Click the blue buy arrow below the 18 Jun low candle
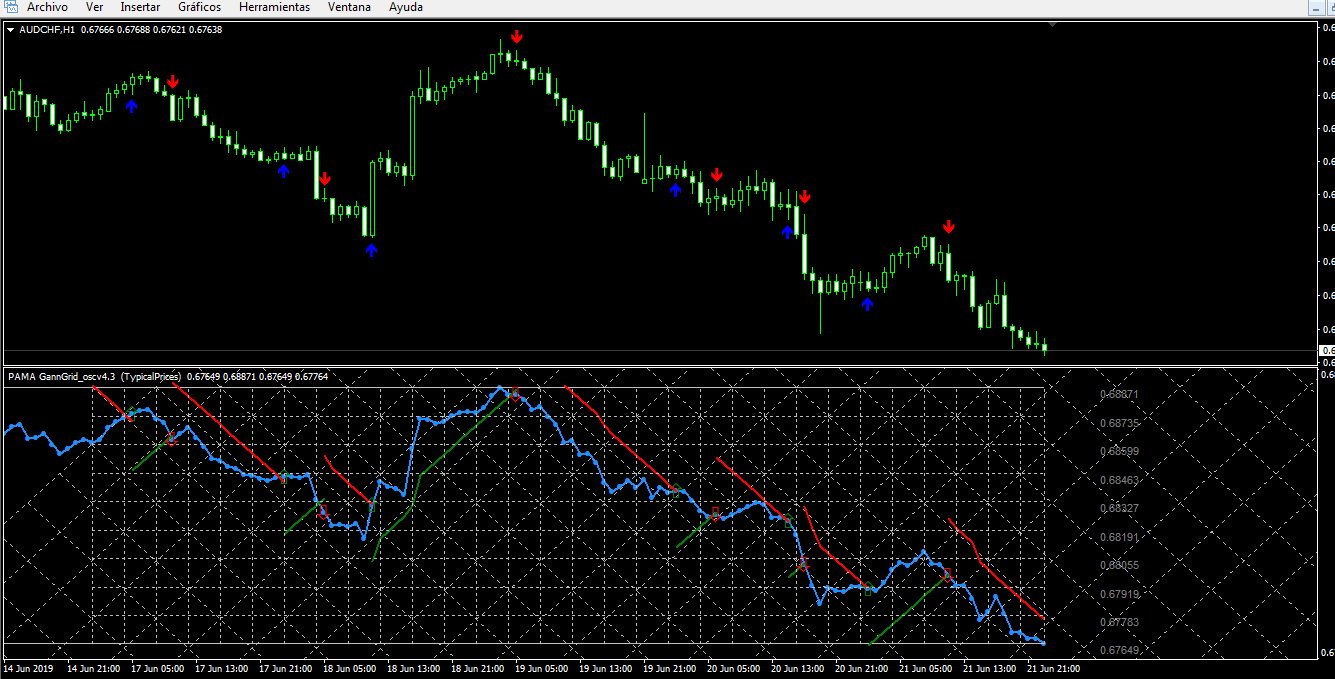This screenshot has height=679, width=1335. pos(372,250)
